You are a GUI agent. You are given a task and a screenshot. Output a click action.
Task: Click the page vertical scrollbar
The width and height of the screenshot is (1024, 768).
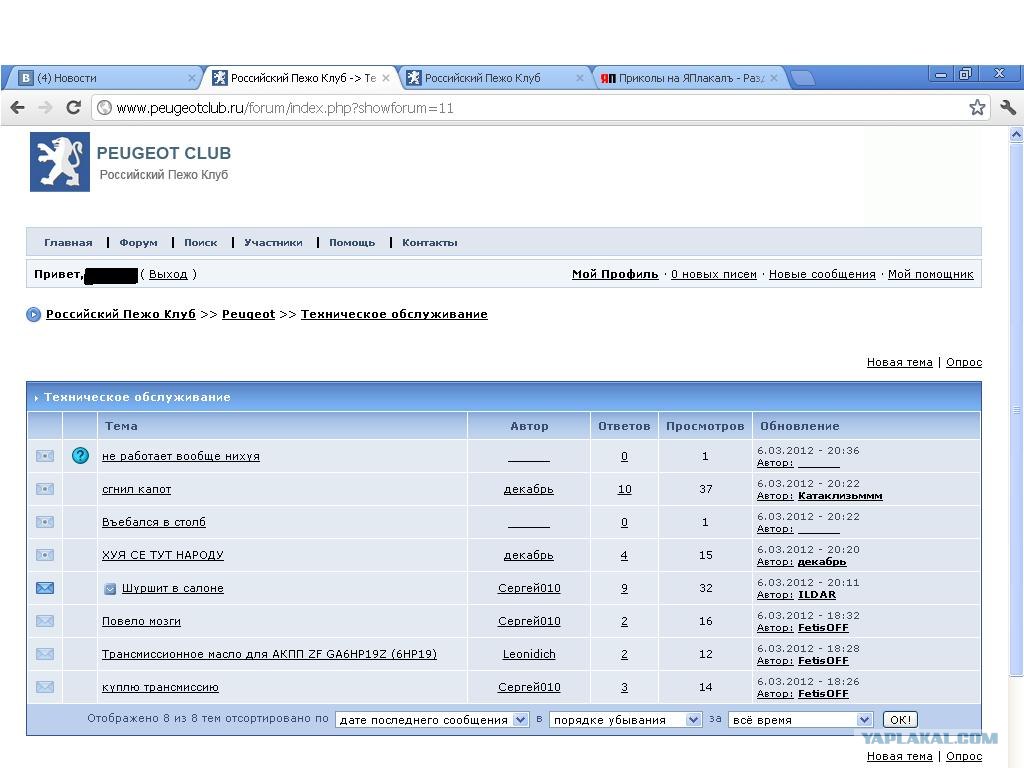coord(1016,408)
